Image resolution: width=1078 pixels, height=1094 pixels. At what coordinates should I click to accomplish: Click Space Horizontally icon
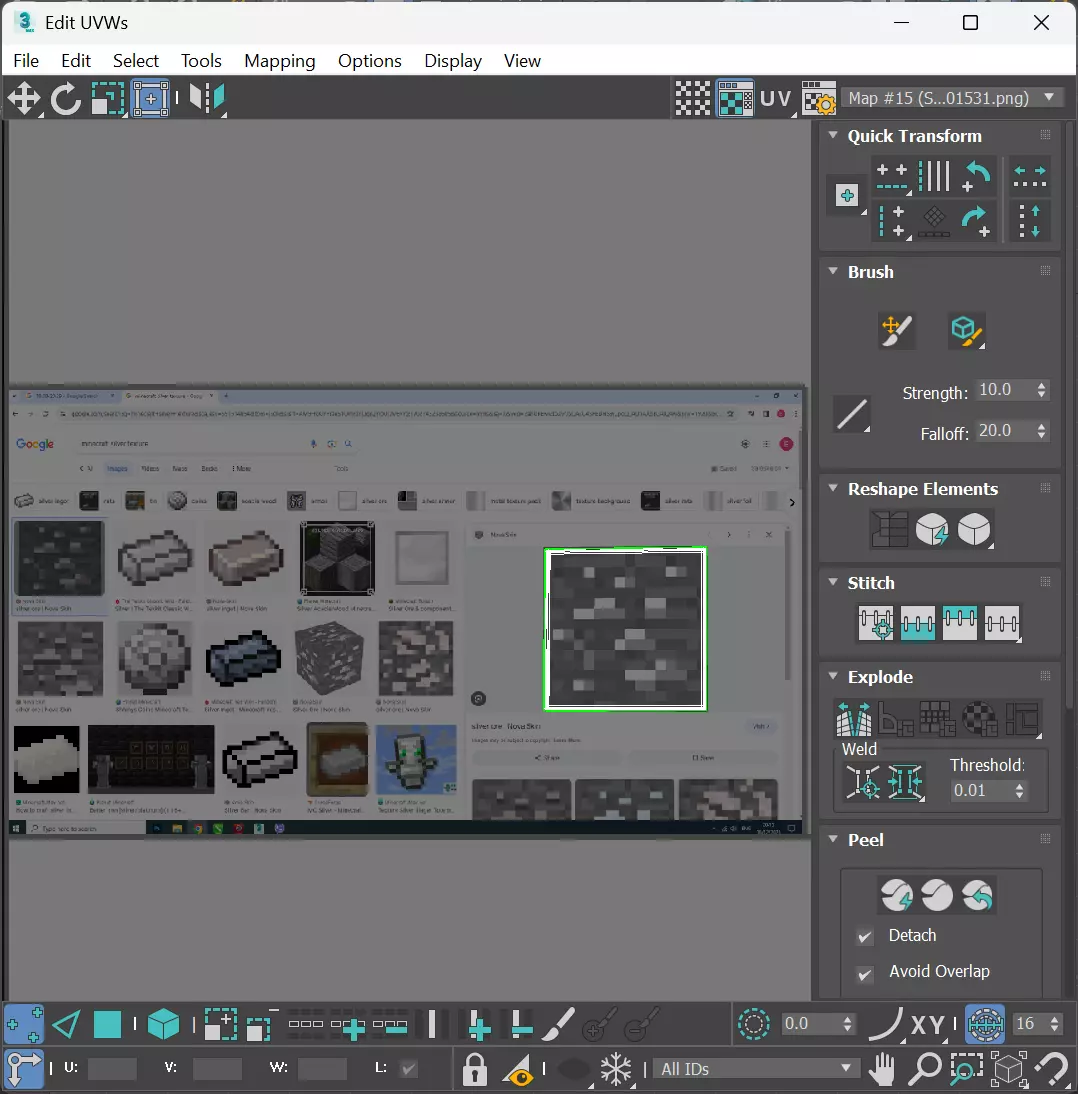[x=1029, y=176]
